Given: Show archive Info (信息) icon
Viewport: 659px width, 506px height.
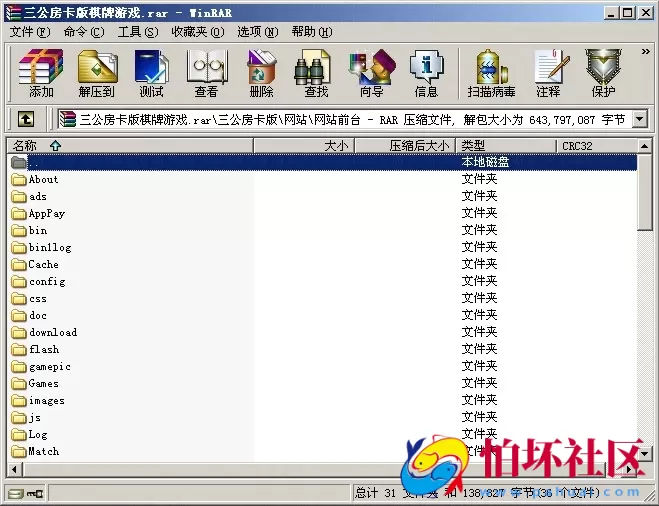Looking at the screenshot, I should click(x=427, y=74).
